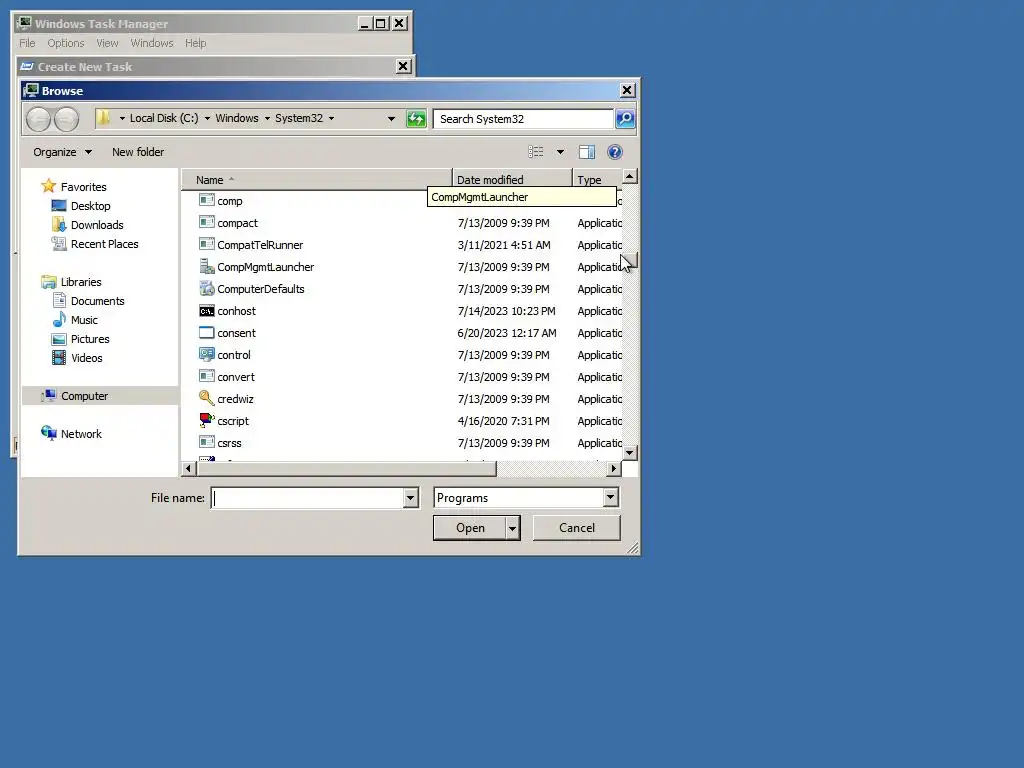
Task: Select the csrss file icon
Action: [206, 443]
